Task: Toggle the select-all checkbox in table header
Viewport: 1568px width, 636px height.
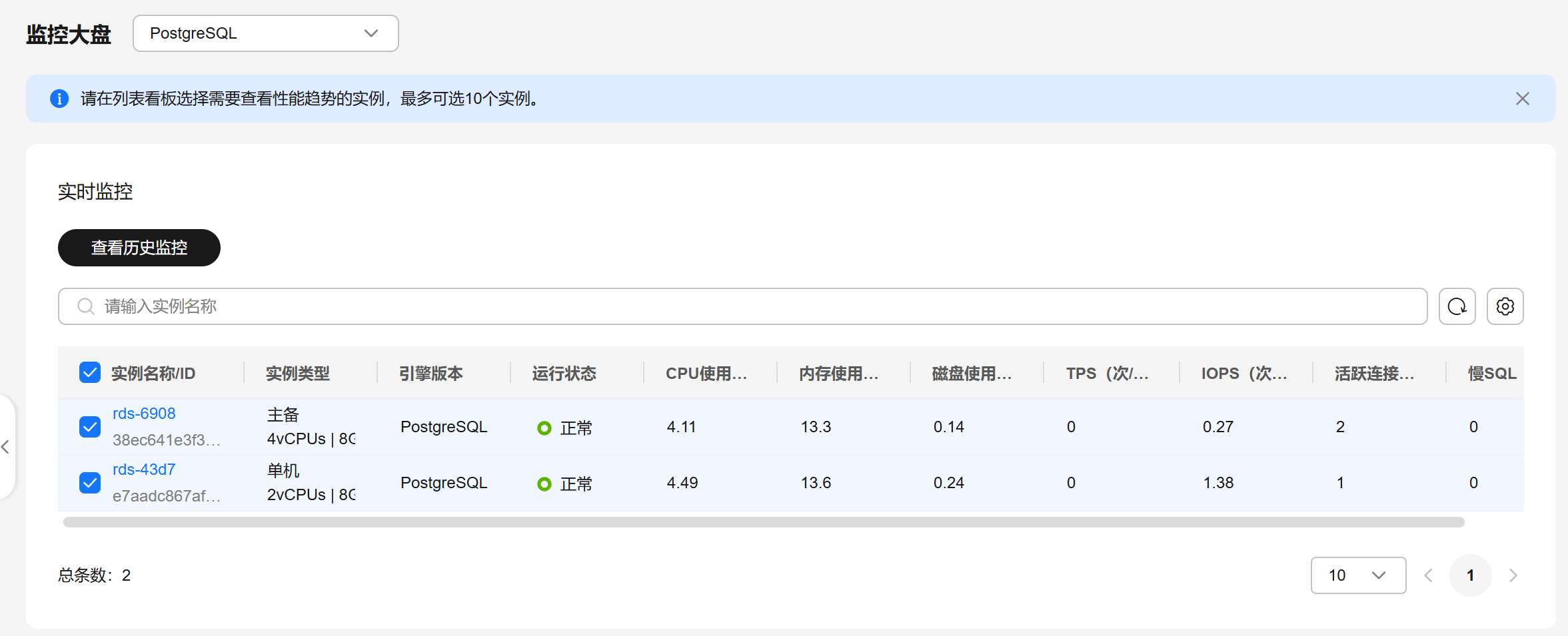Action: (90, 372)
